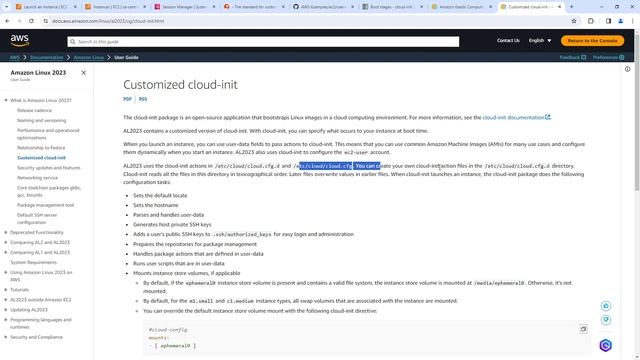Viewport: 640px width, 360px height.
Task: Open System Requirements in sidebar
Action: (x=33, y=262)
